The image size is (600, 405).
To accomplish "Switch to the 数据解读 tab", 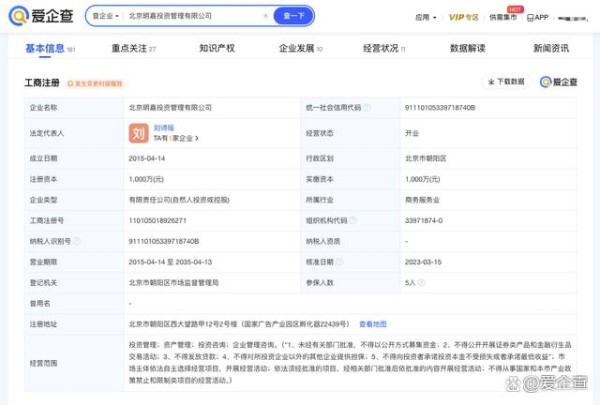I will tap(468, 48).
